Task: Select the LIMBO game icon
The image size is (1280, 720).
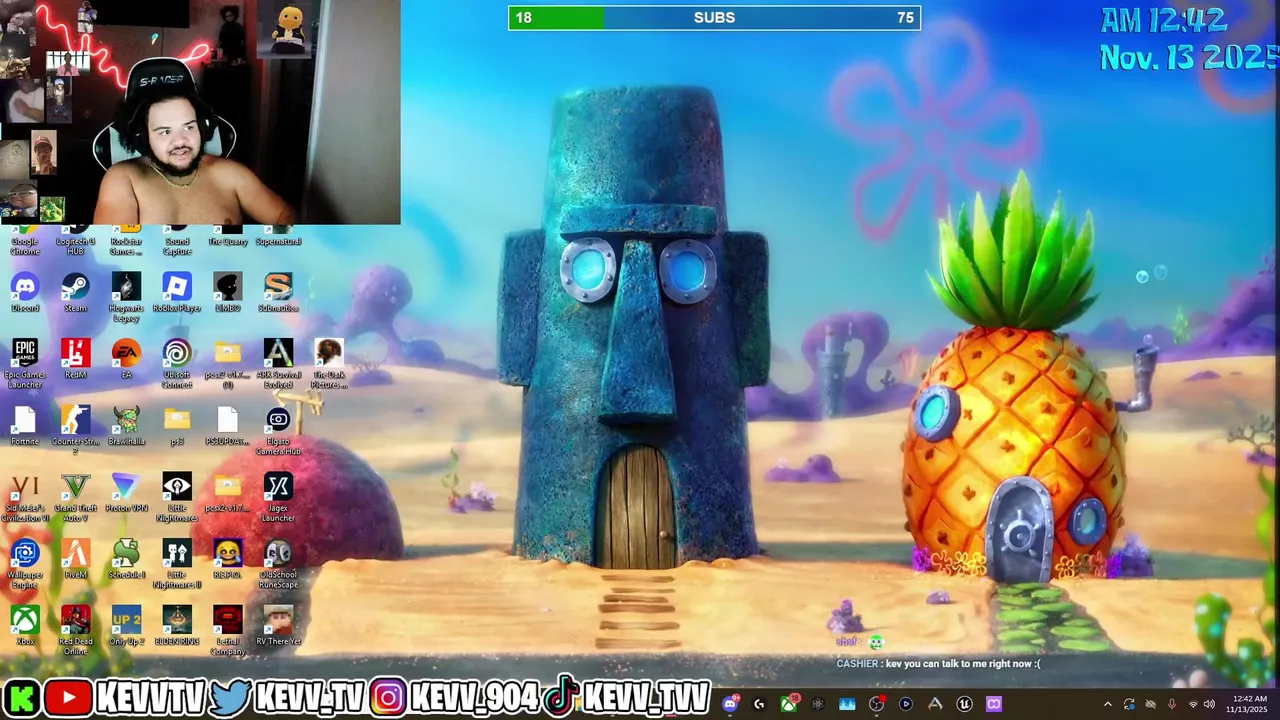Action: (x=227, y=293)
